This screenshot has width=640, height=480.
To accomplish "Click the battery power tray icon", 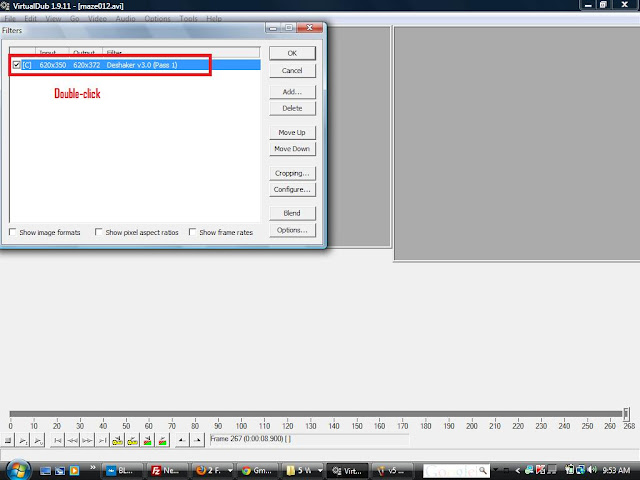I will 569,470.
